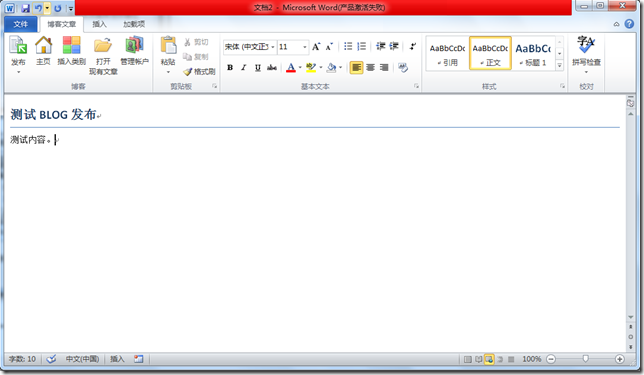The height and width of the screenshot is (375, 644).
Task: Switch to the Insert (插入) ribbon tab
Action: pyautogui.click(x=99, y=24)
